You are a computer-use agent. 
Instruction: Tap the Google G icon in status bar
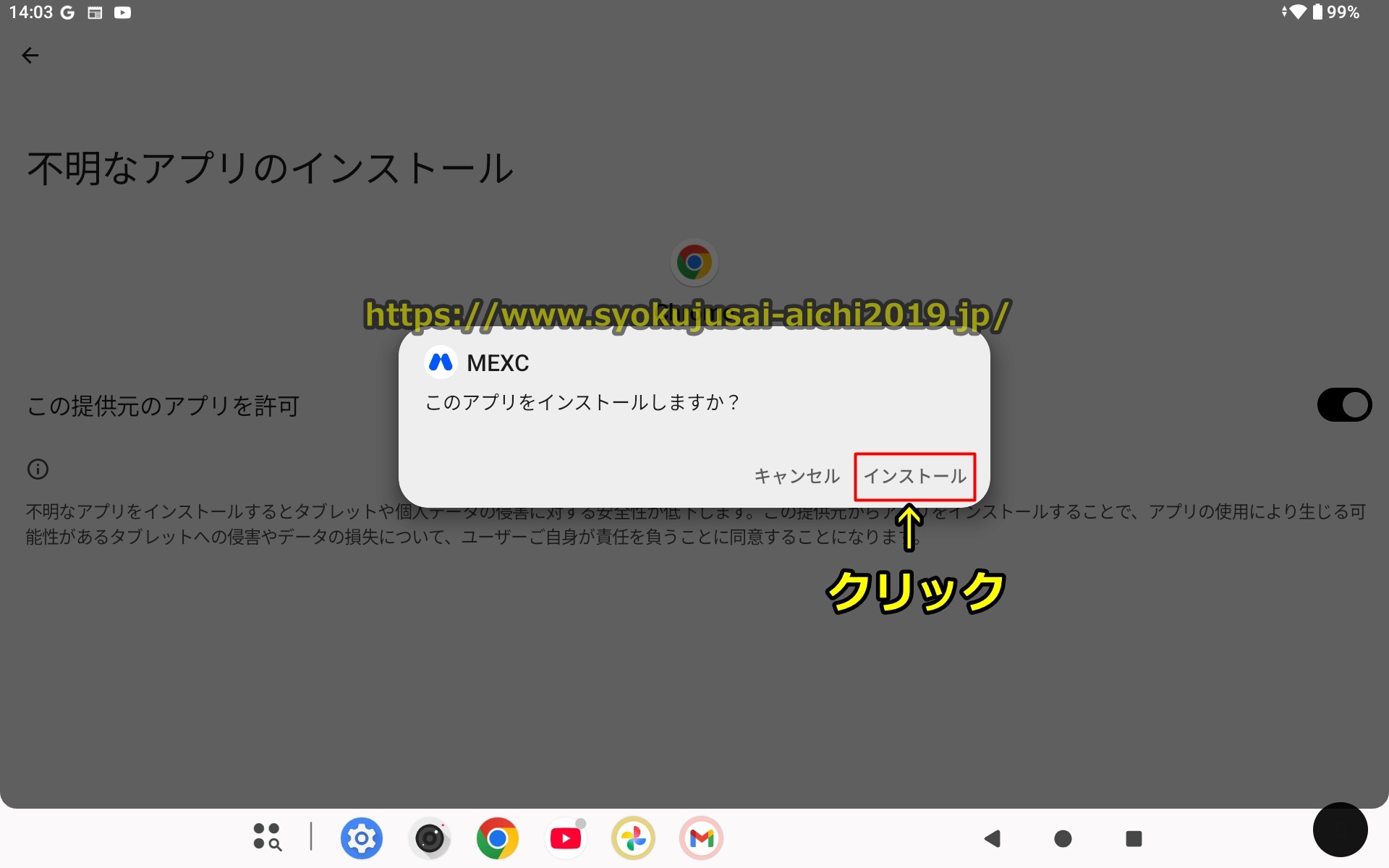tap(67, 12)
